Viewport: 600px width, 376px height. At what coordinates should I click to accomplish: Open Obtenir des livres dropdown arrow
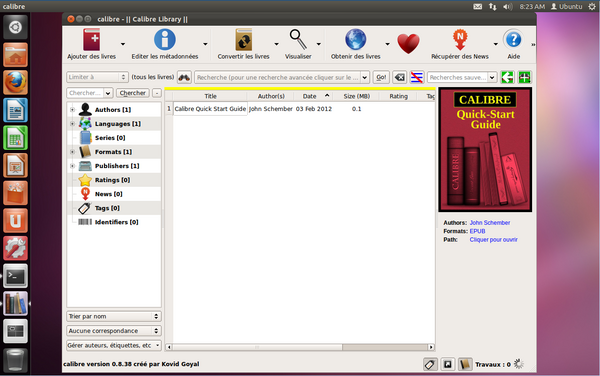click(x=387, y=44)
